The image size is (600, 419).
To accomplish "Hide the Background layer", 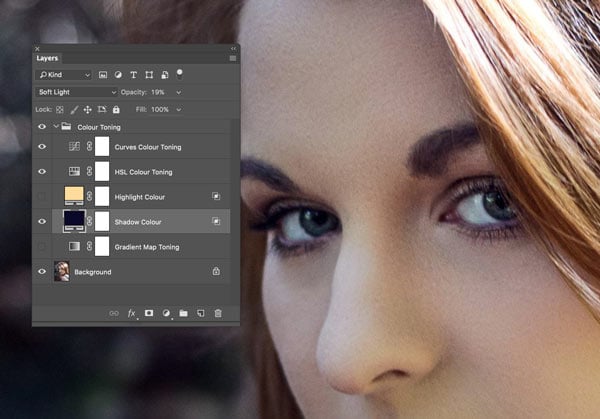I will point(42,271).
